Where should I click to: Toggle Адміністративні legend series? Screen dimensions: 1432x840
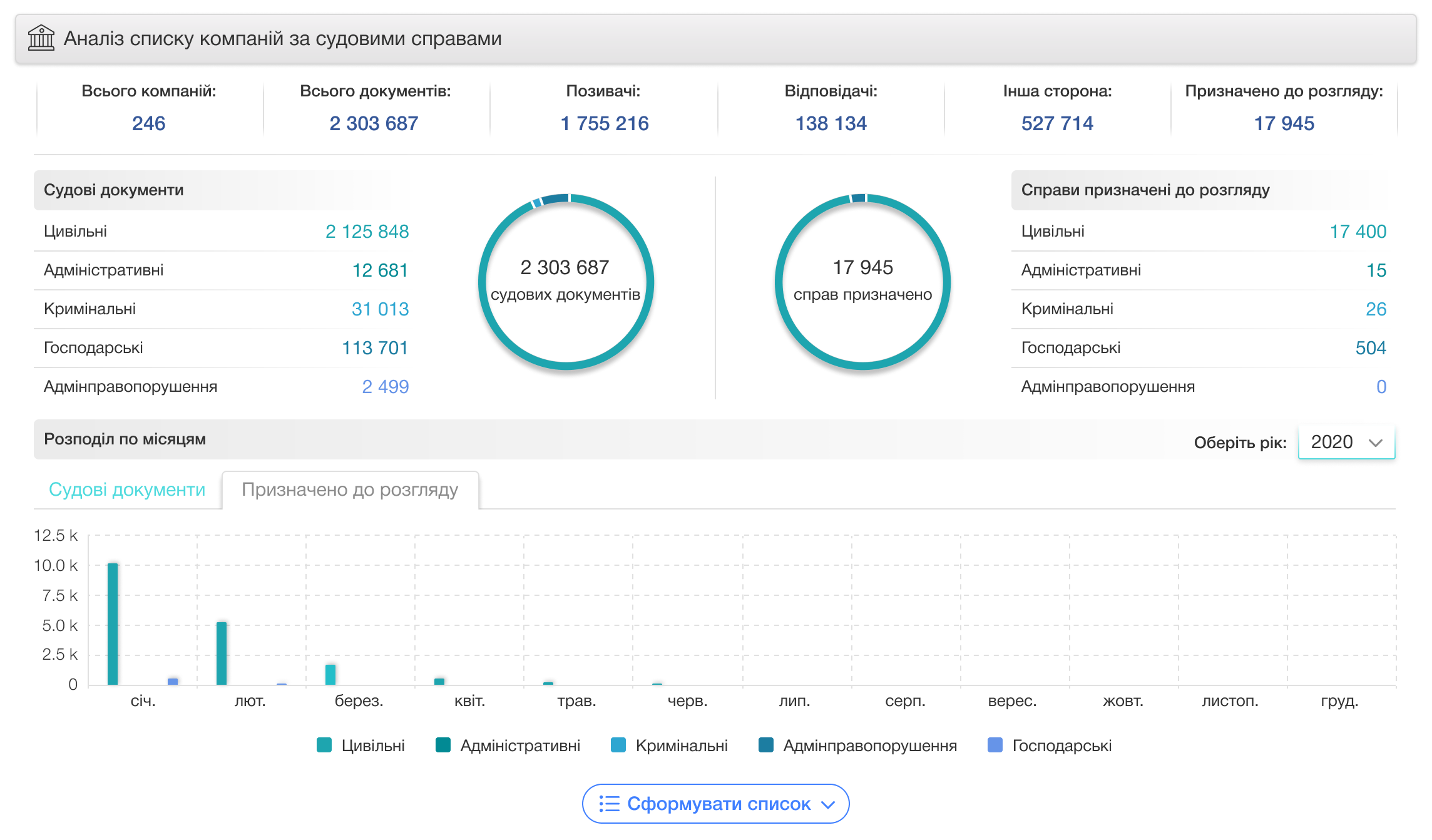pos(508,745)
